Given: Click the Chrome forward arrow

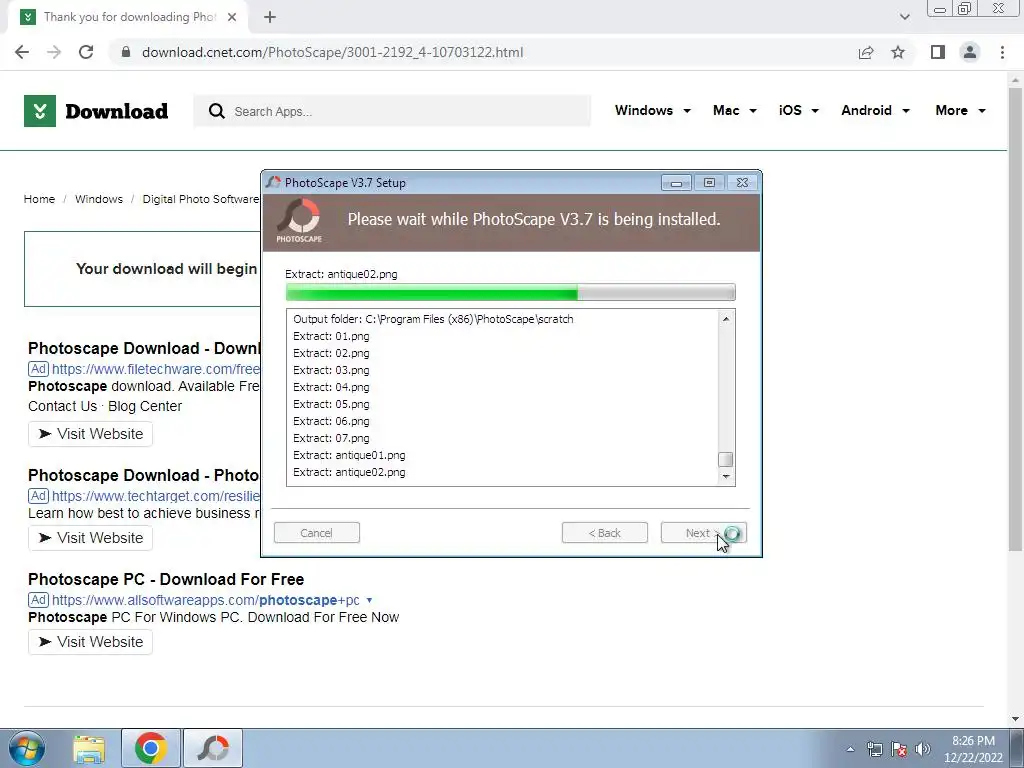Looking at the screenshot, I should [x=54, y=52].
